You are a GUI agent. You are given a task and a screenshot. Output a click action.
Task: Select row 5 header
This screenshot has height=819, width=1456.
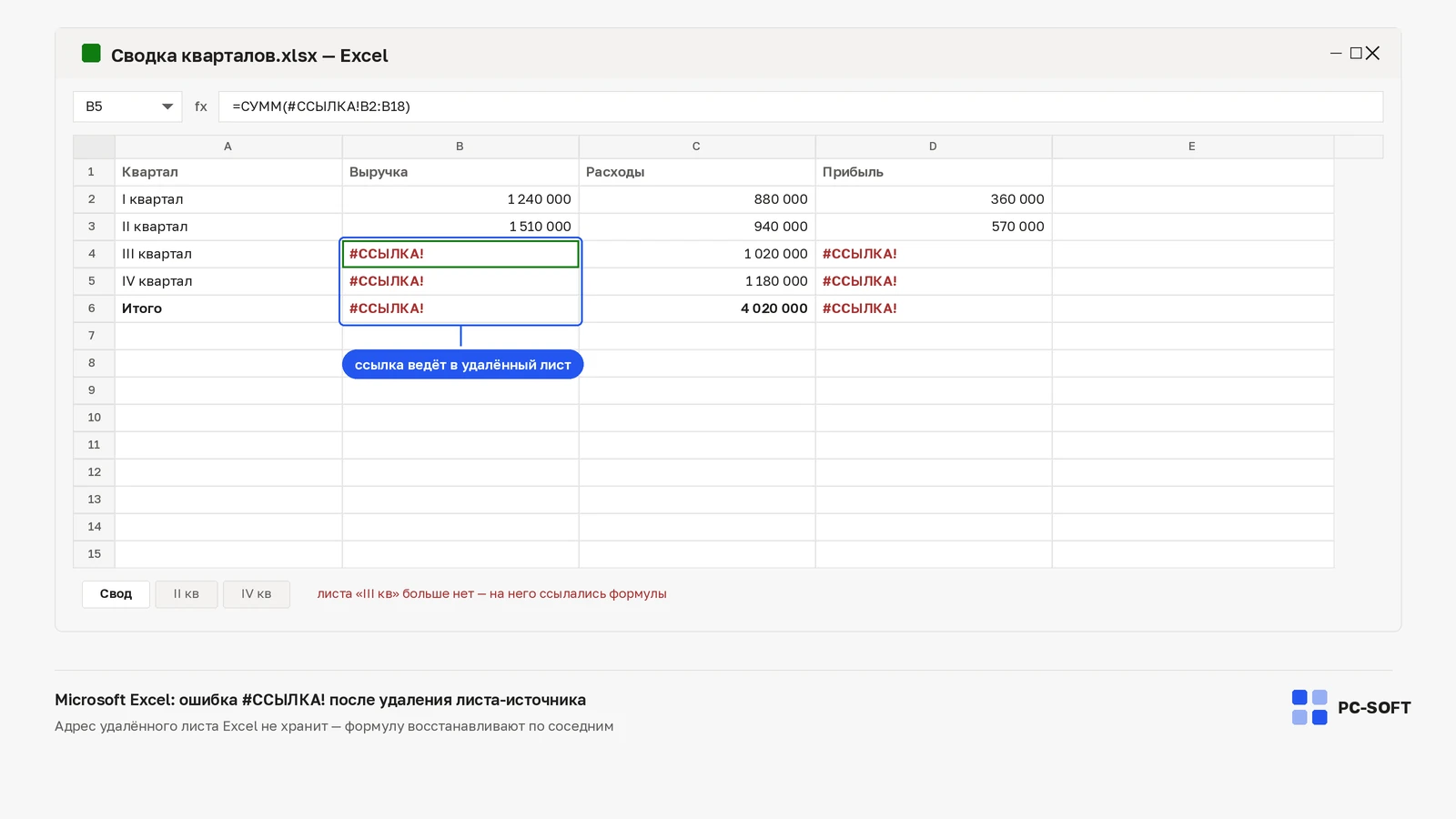tap(94, 281)
